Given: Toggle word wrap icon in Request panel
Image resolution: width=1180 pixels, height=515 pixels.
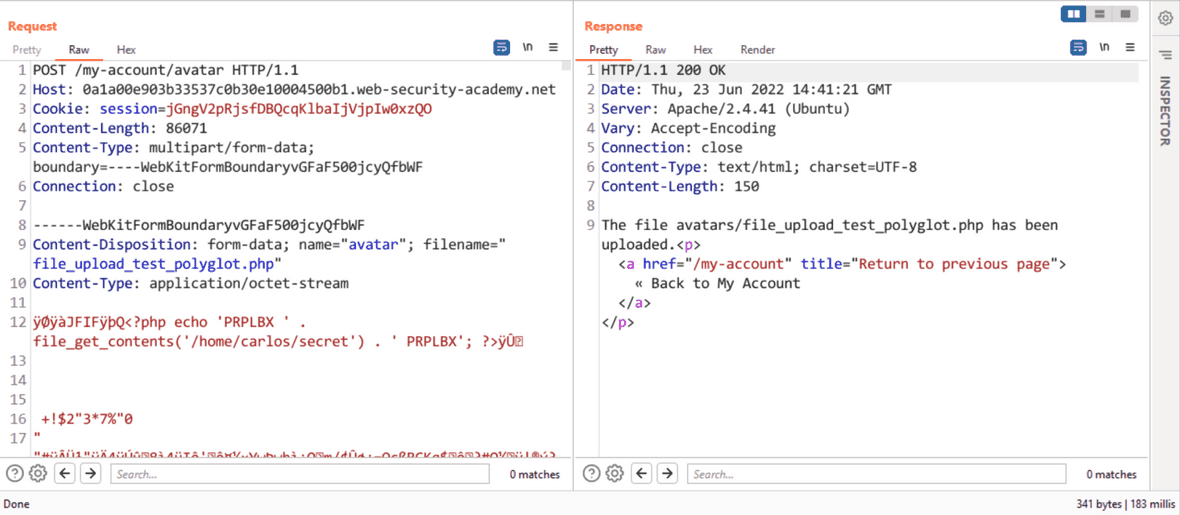Looking at the screenshot, I should click(501, 47).
